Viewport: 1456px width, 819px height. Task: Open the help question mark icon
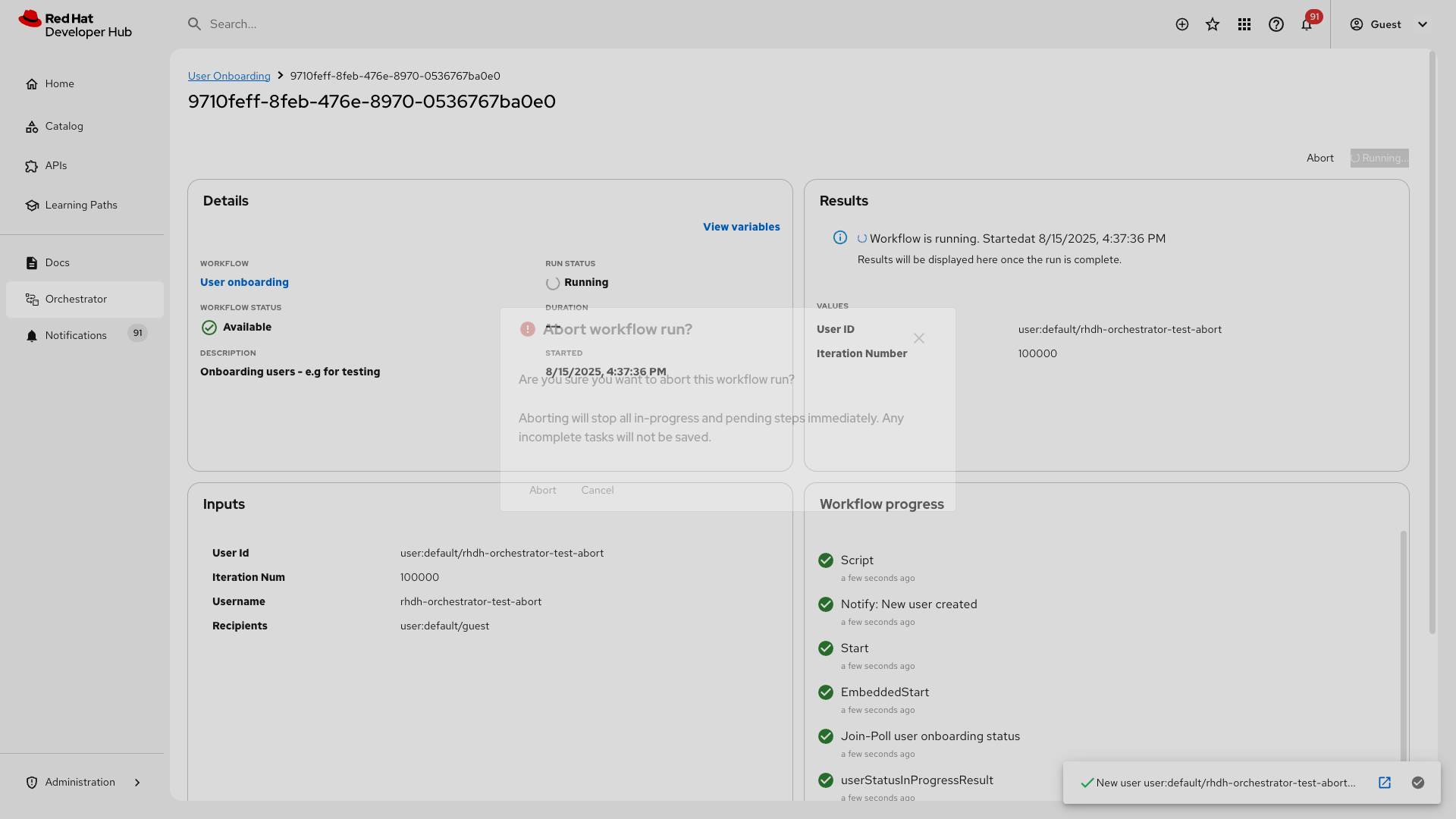[x=1276, y=24]
